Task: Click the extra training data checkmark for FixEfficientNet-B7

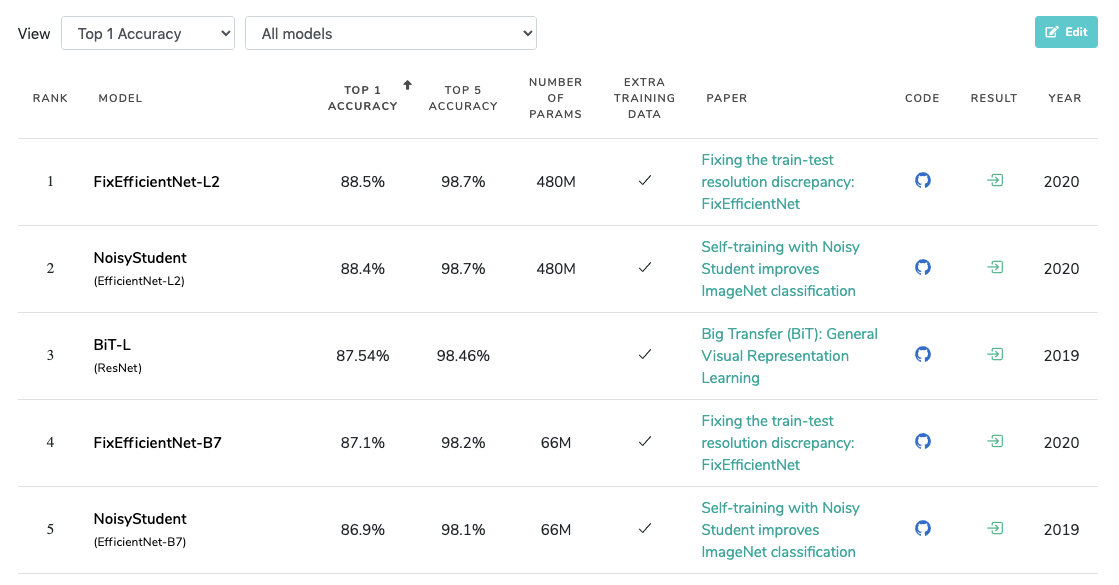Action: [x=644, y=441]
